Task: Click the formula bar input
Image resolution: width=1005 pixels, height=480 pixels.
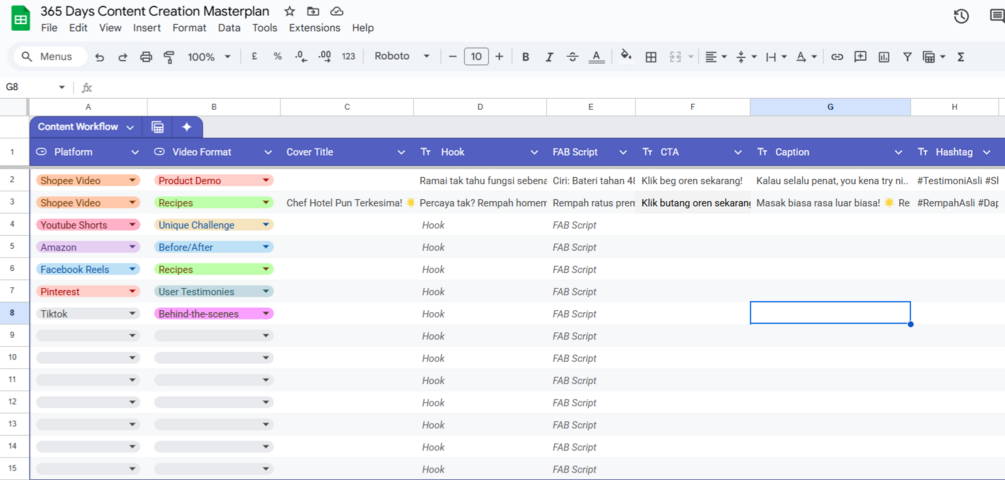Action: click(x=551, y=87)
